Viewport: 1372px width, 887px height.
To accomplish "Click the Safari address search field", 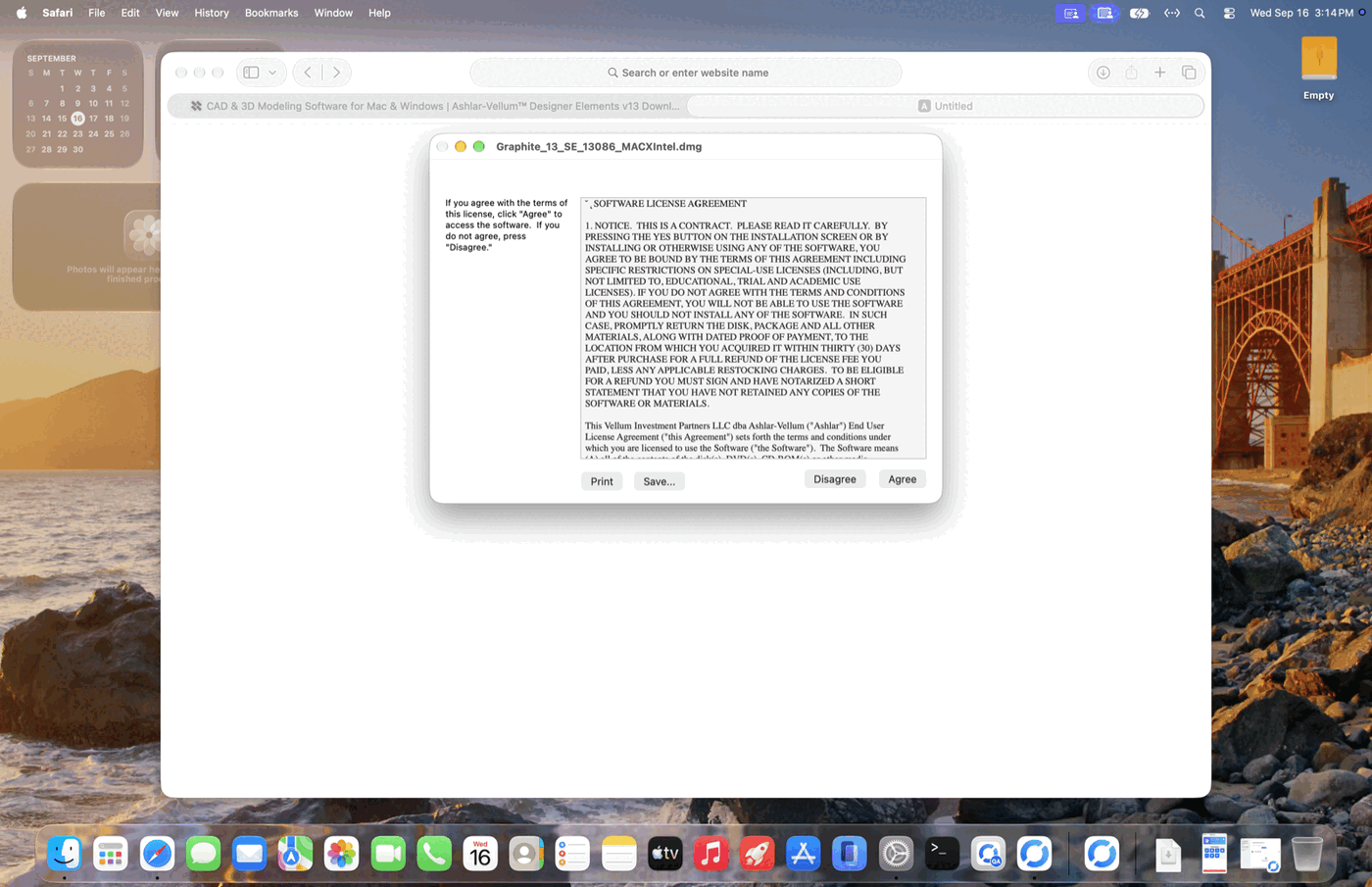I will [x=686, y=73].
